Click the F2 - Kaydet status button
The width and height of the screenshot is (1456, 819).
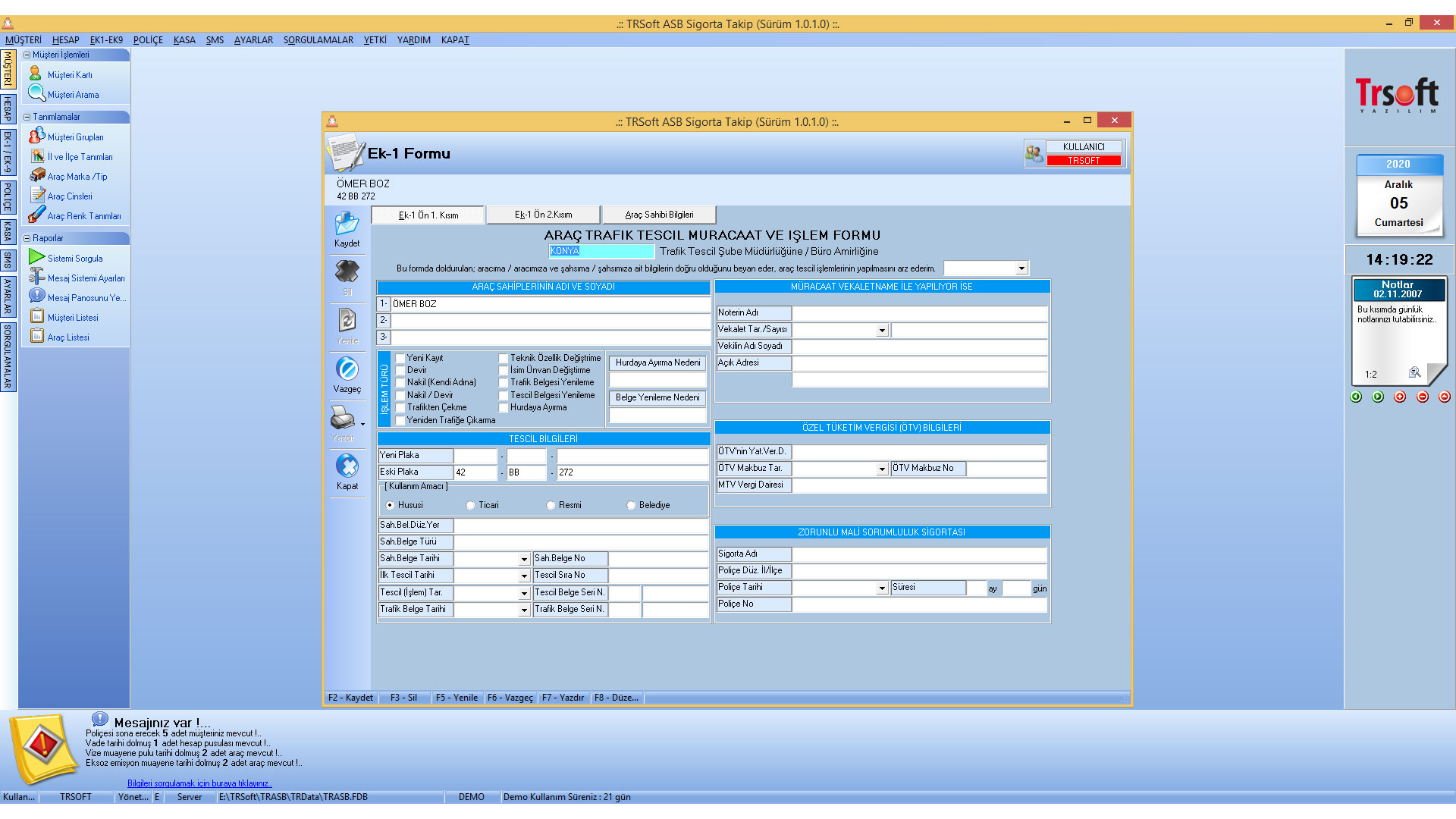click(x=350, y=698)
